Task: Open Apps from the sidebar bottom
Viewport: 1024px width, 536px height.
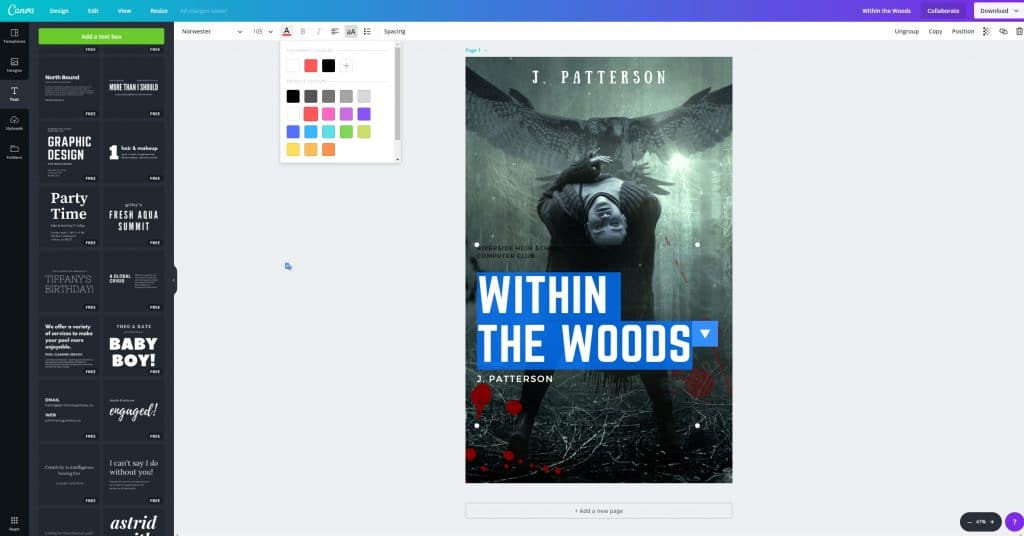Action: [14, 522]
